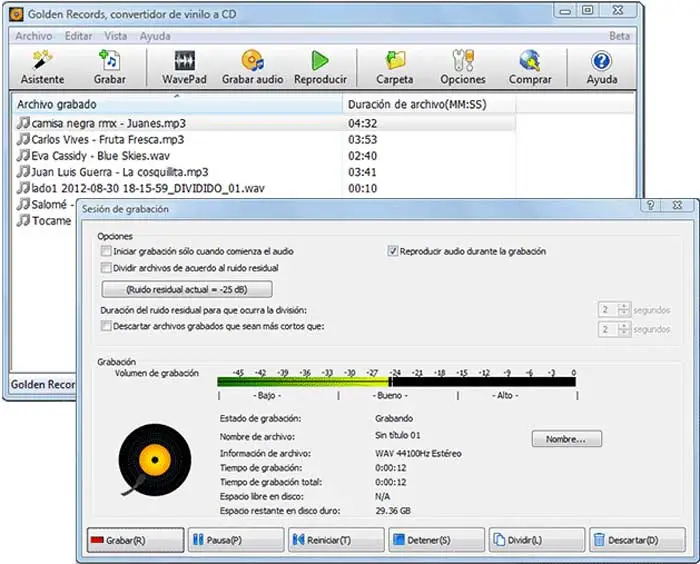Uncheck Reproducir audio durante la grabación

[x=392, y=251]
